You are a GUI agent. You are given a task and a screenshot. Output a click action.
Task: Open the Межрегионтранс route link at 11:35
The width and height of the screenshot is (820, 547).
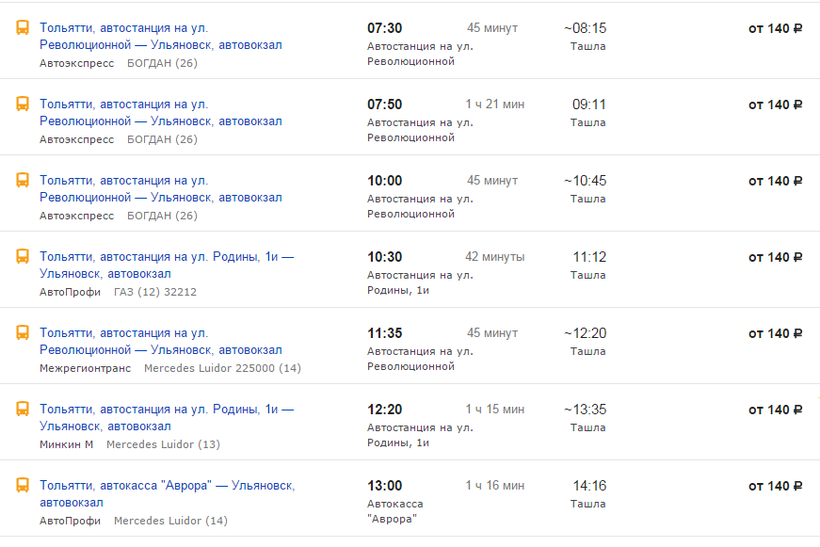point(161,341)
